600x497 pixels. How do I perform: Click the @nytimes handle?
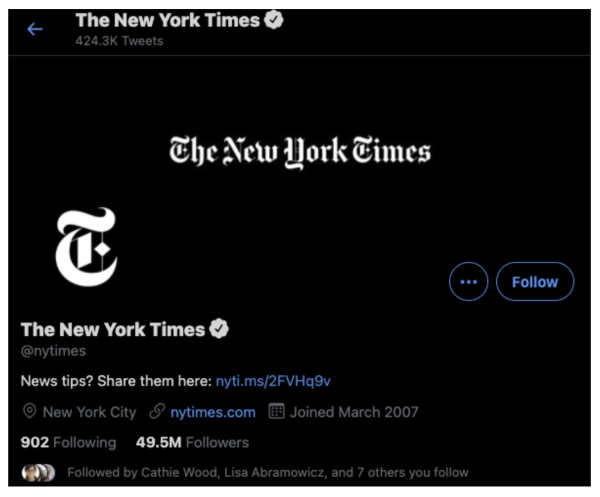(53, 351)
